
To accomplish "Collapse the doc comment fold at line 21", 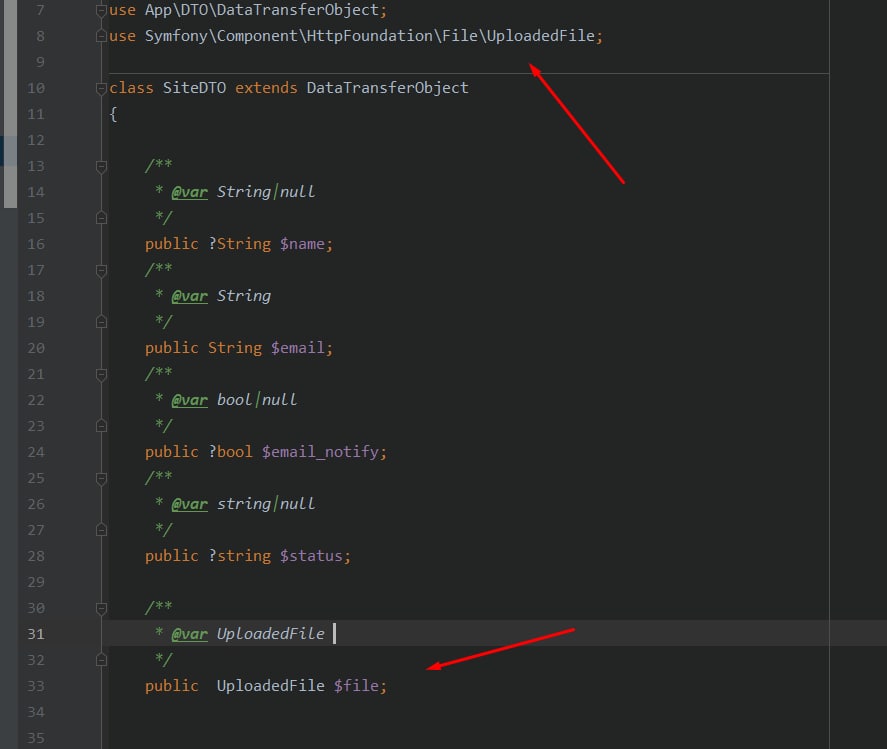I will [101, 374].
